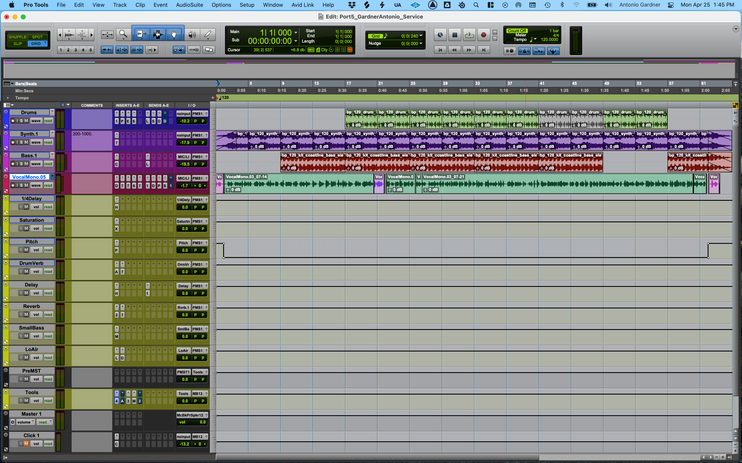
Task: Solo the Synth.1 track
Action: 20,142
